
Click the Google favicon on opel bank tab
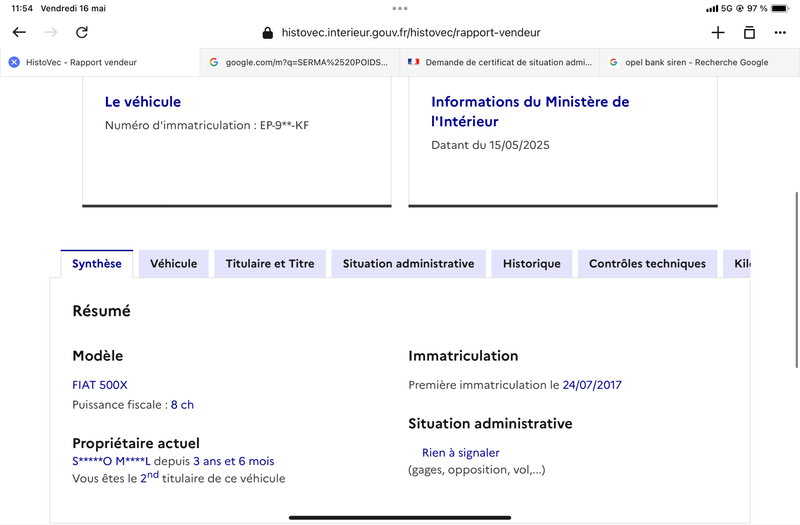[614, 62]
